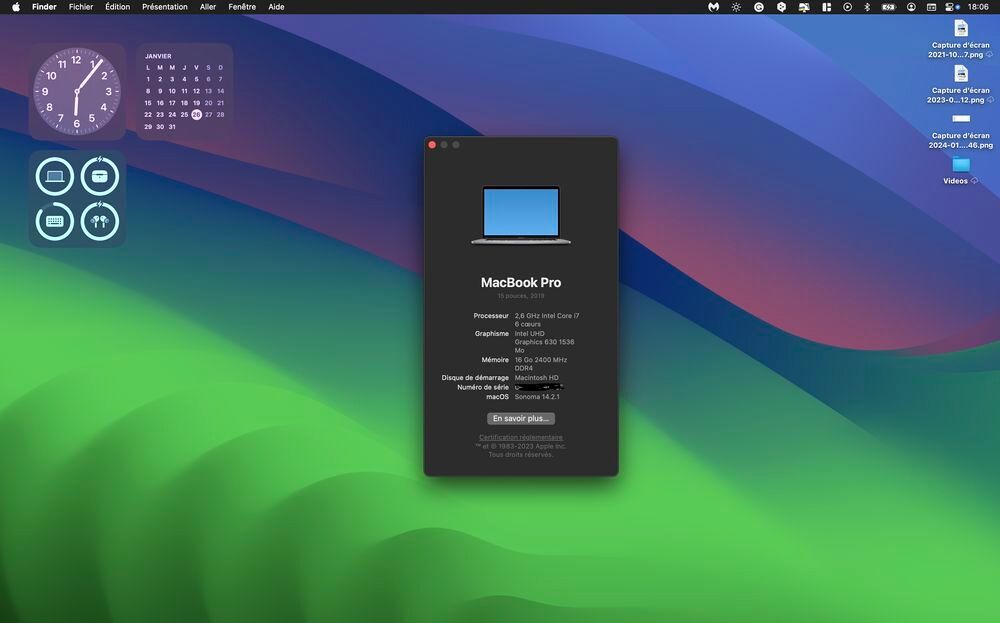Click the AirPods battery widget circle
Image resolution: width=1000 pixels, height=623 pixels.
coord(99,221)
